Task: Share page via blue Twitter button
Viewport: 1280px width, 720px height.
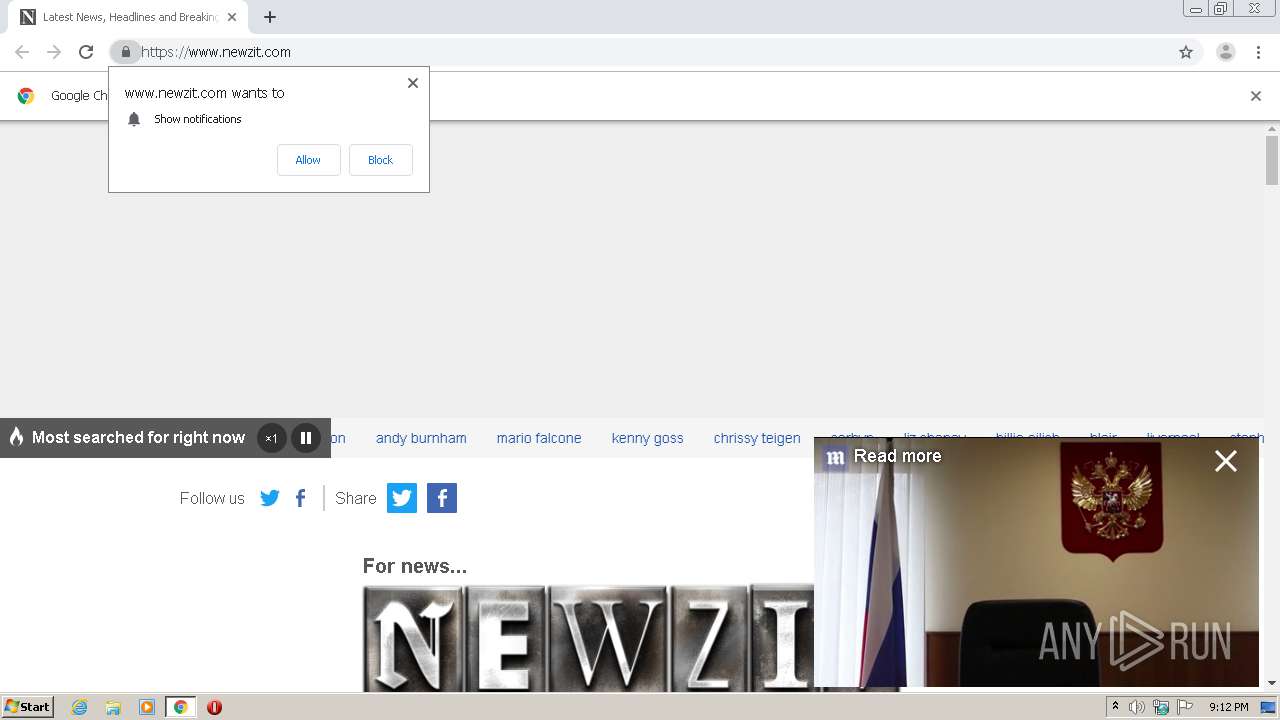Action: (402, 498)
